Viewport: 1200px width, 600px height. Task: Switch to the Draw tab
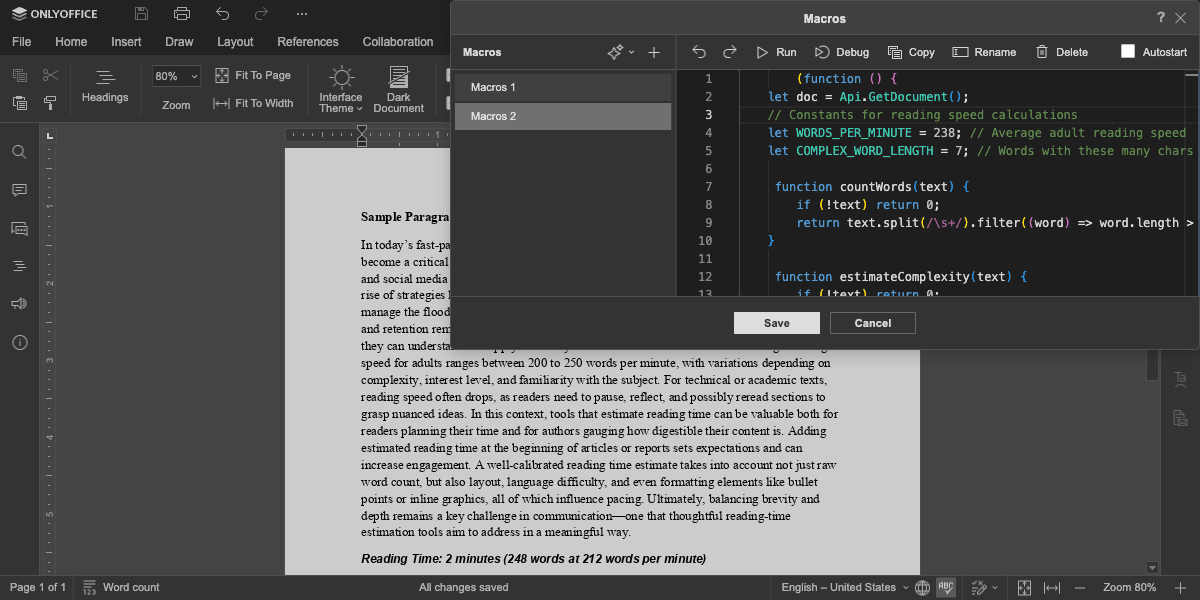click(180, 42)
